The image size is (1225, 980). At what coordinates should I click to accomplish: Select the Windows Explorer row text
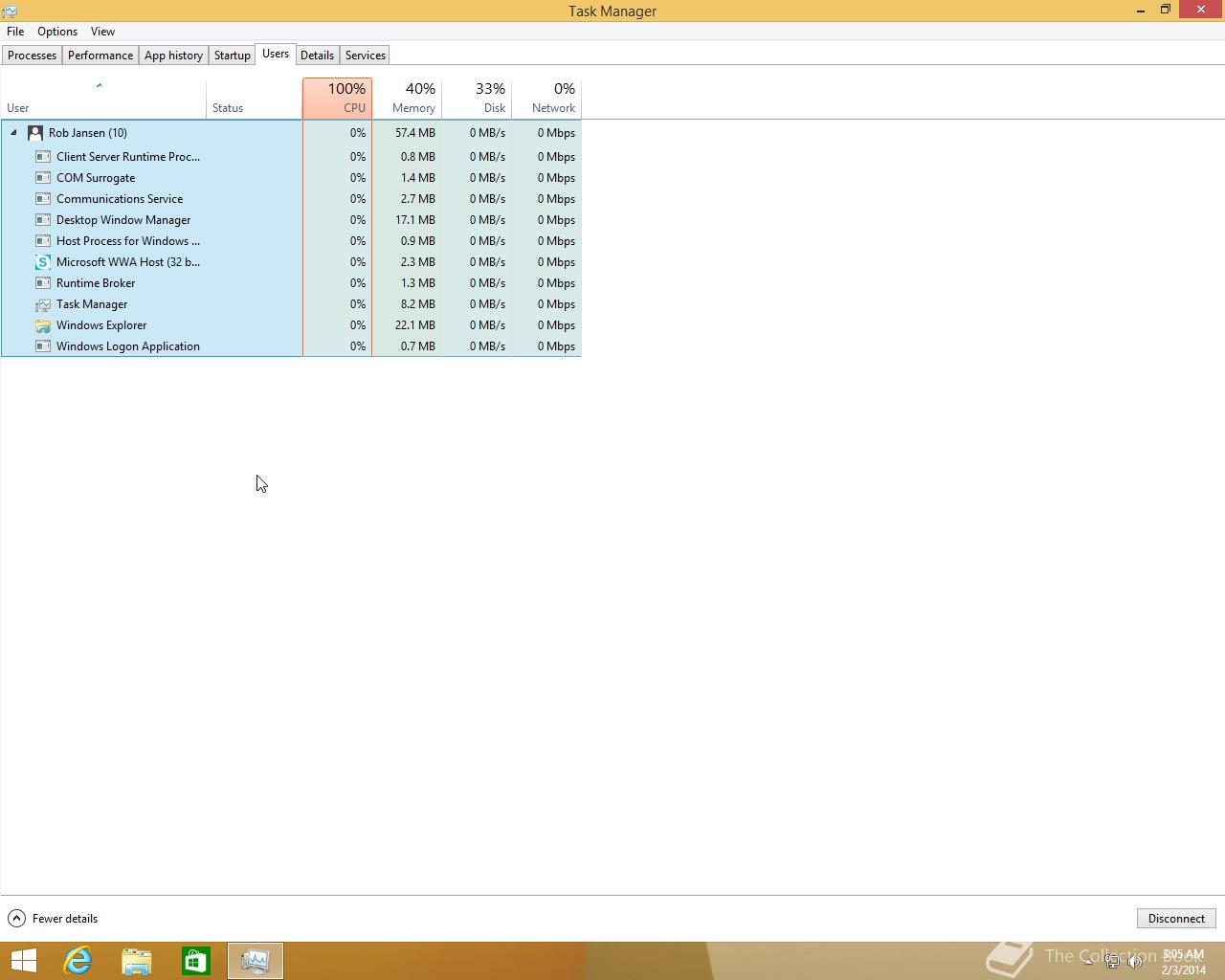pyautogui.click(x=101, y=325)
